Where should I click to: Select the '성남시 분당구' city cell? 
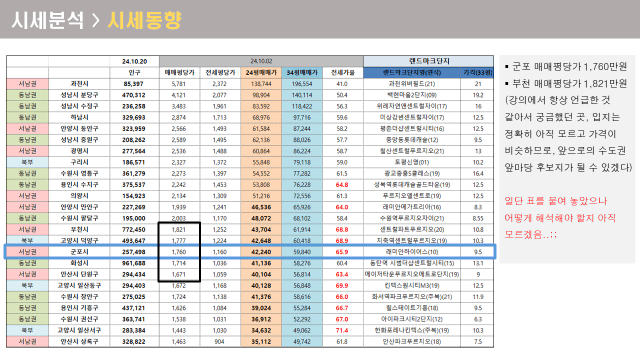[x=79, y=95]
